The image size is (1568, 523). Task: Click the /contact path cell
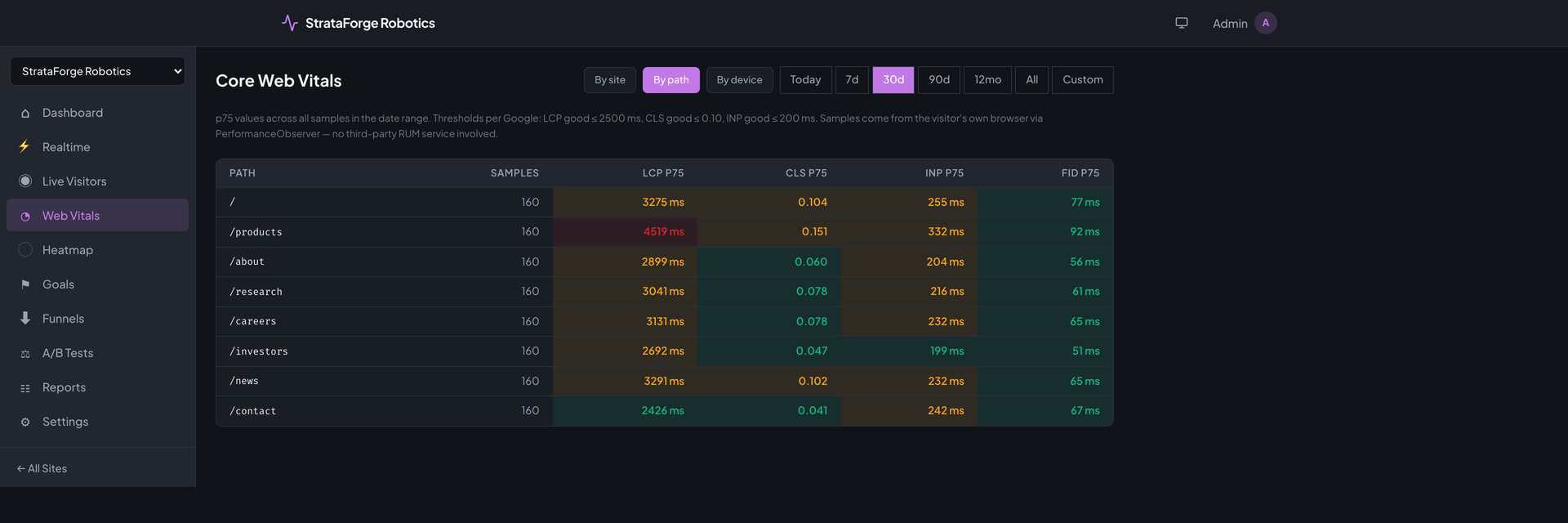[252, 411]
